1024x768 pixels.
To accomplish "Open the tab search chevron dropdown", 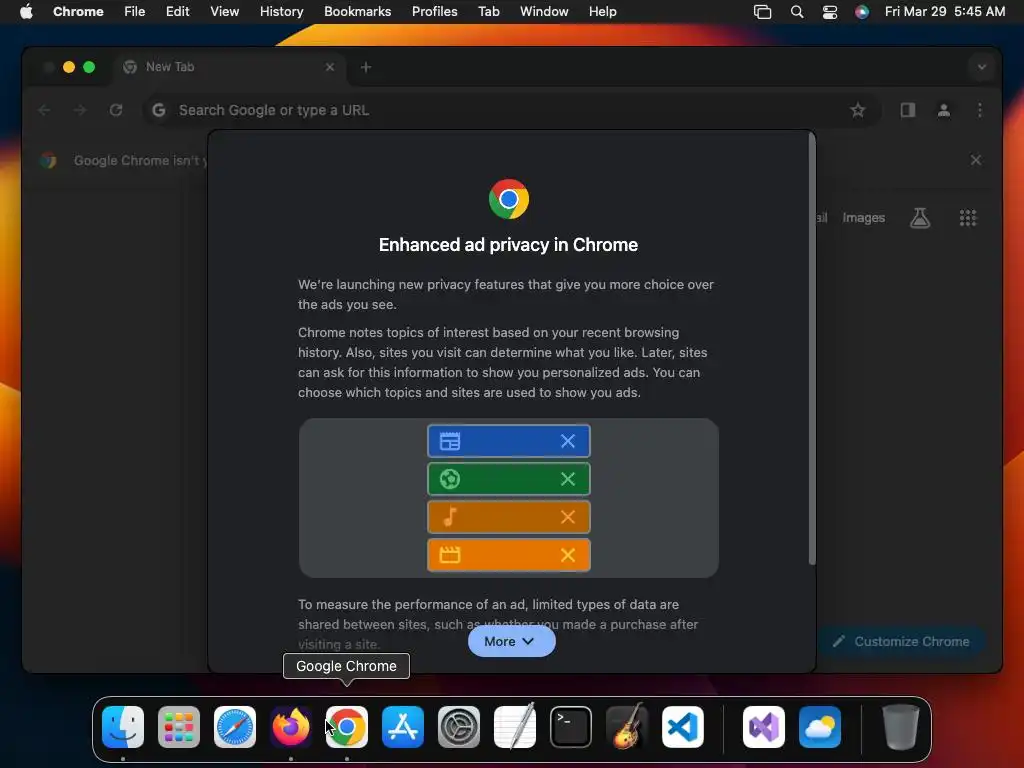I will click(x=982, y=67).
